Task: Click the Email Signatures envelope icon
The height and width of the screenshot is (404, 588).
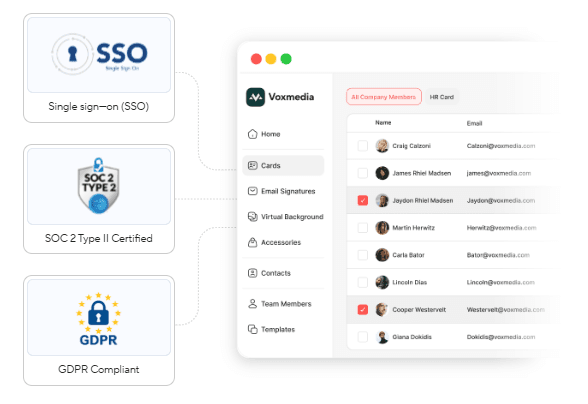Action: (252, 191)
